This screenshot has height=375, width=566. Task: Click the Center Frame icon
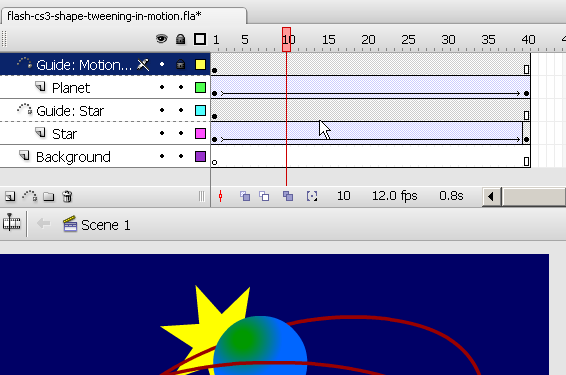tap(221, 196)
